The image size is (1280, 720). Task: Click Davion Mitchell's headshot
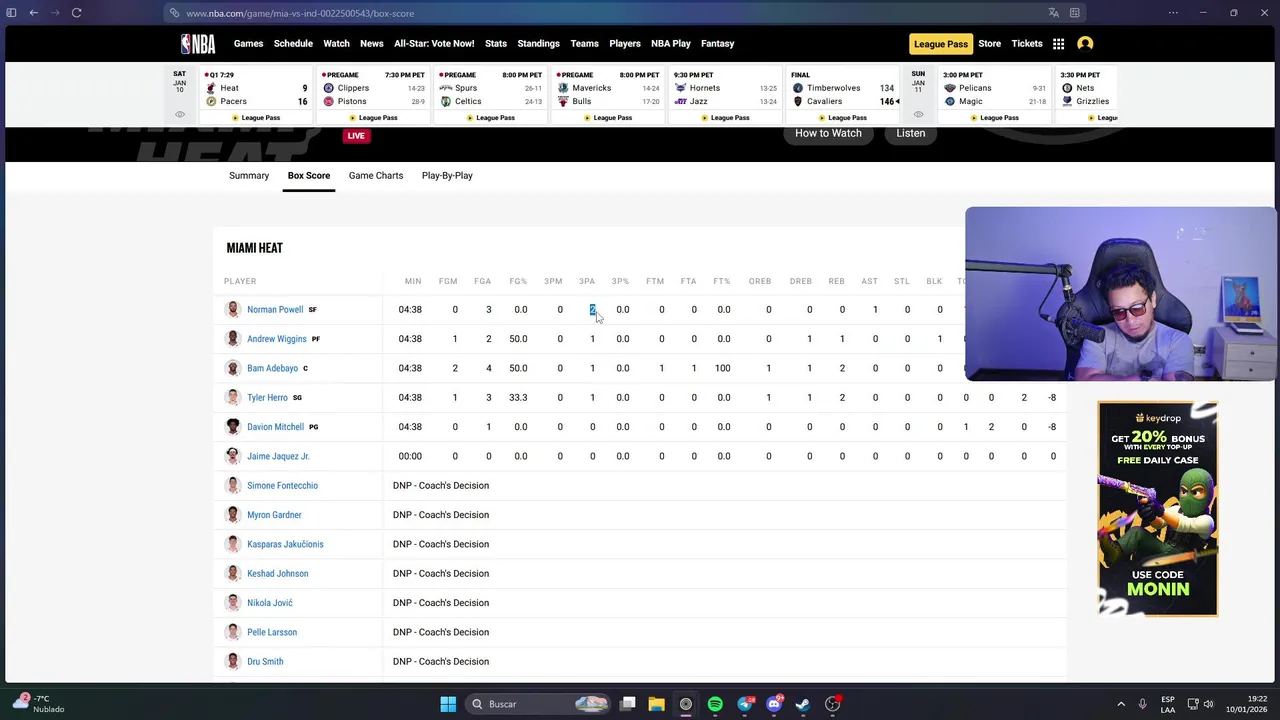tap(233, 427)
